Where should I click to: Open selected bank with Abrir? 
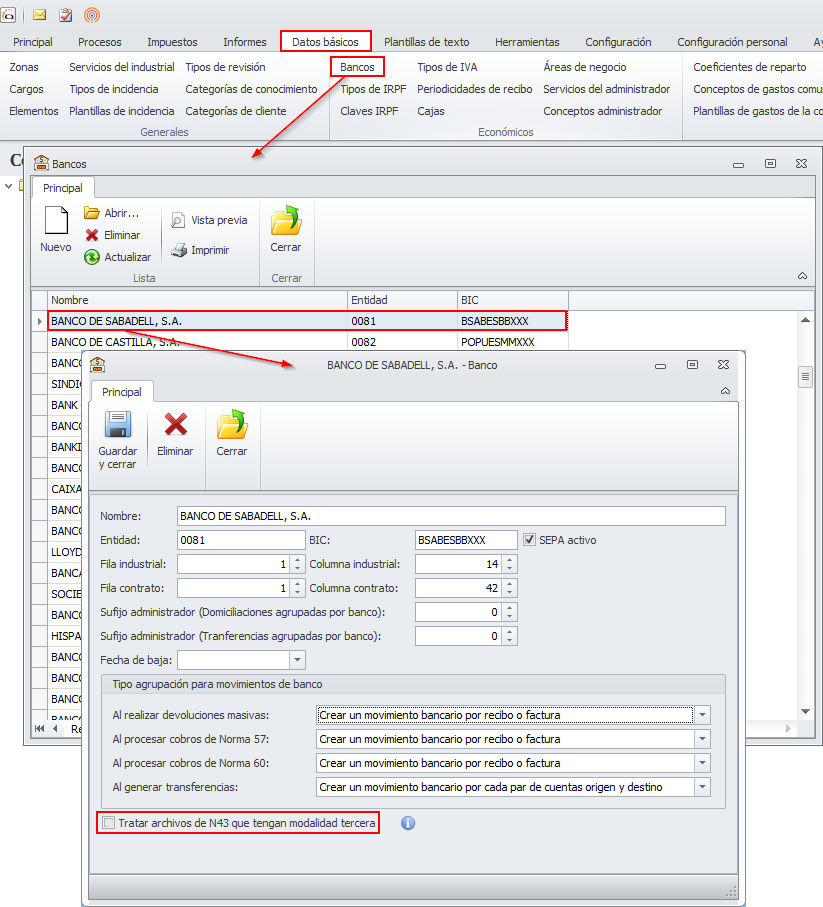click(112, 213)
